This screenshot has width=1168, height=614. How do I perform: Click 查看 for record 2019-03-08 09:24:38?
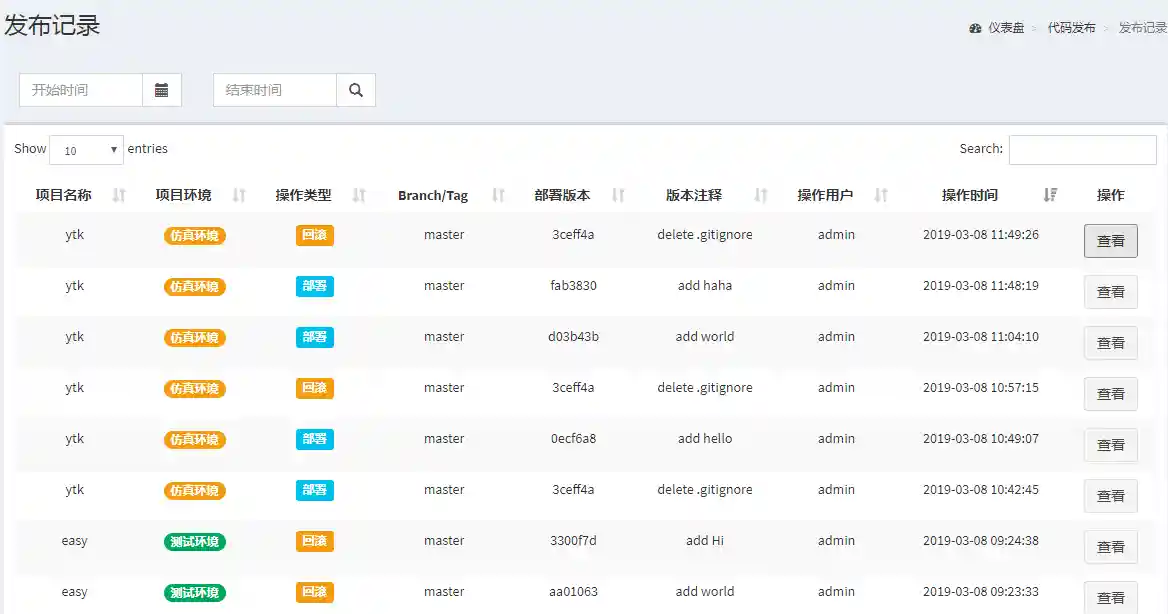[1111, 547]
